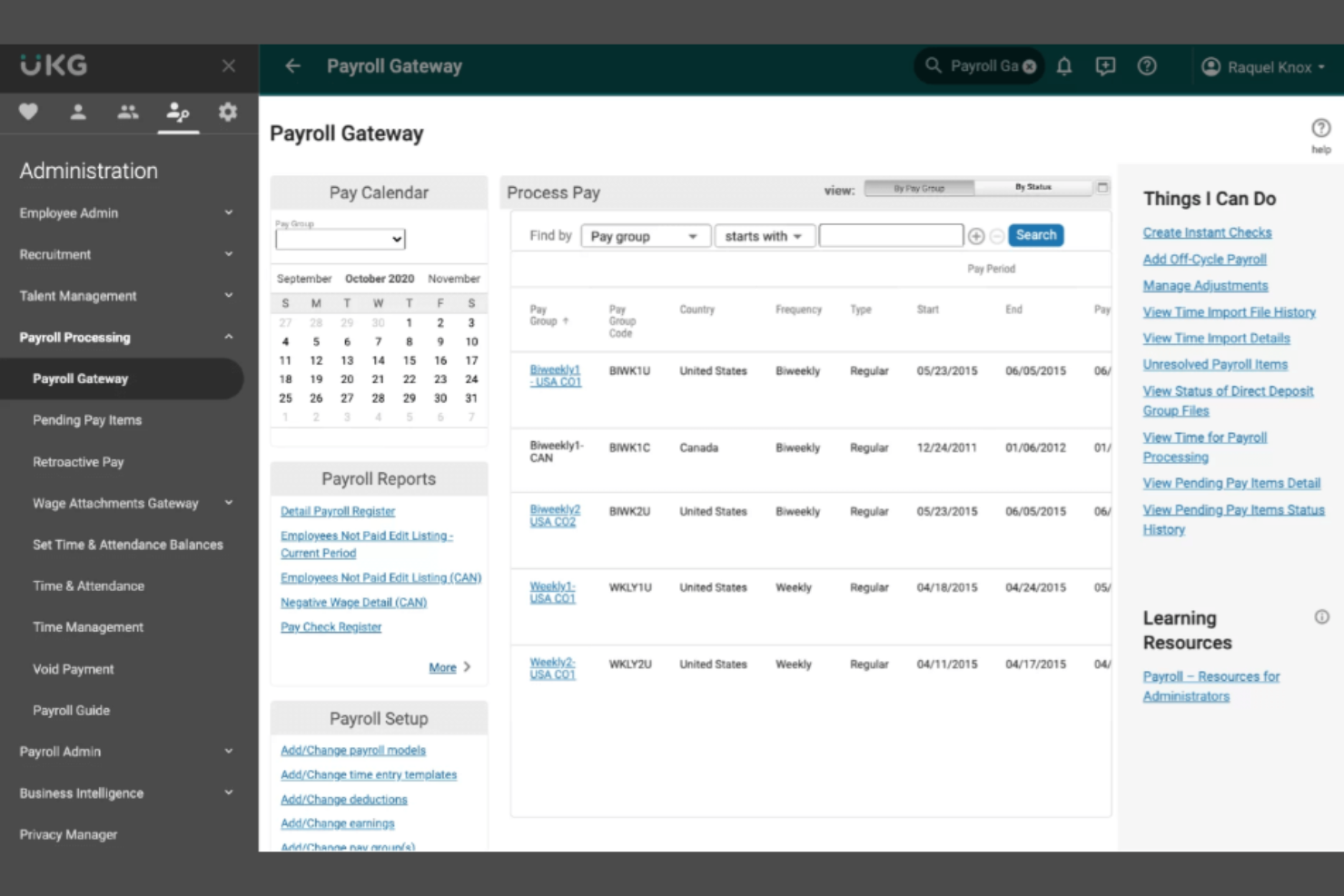Open notifications bell icon

[1064, 66]
